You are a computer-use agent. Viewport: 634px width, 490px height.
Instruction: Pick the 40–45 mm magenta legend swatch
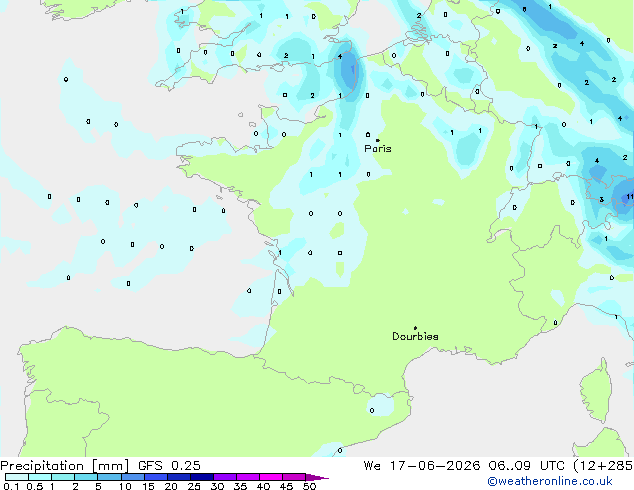click(x=271, y=477)
